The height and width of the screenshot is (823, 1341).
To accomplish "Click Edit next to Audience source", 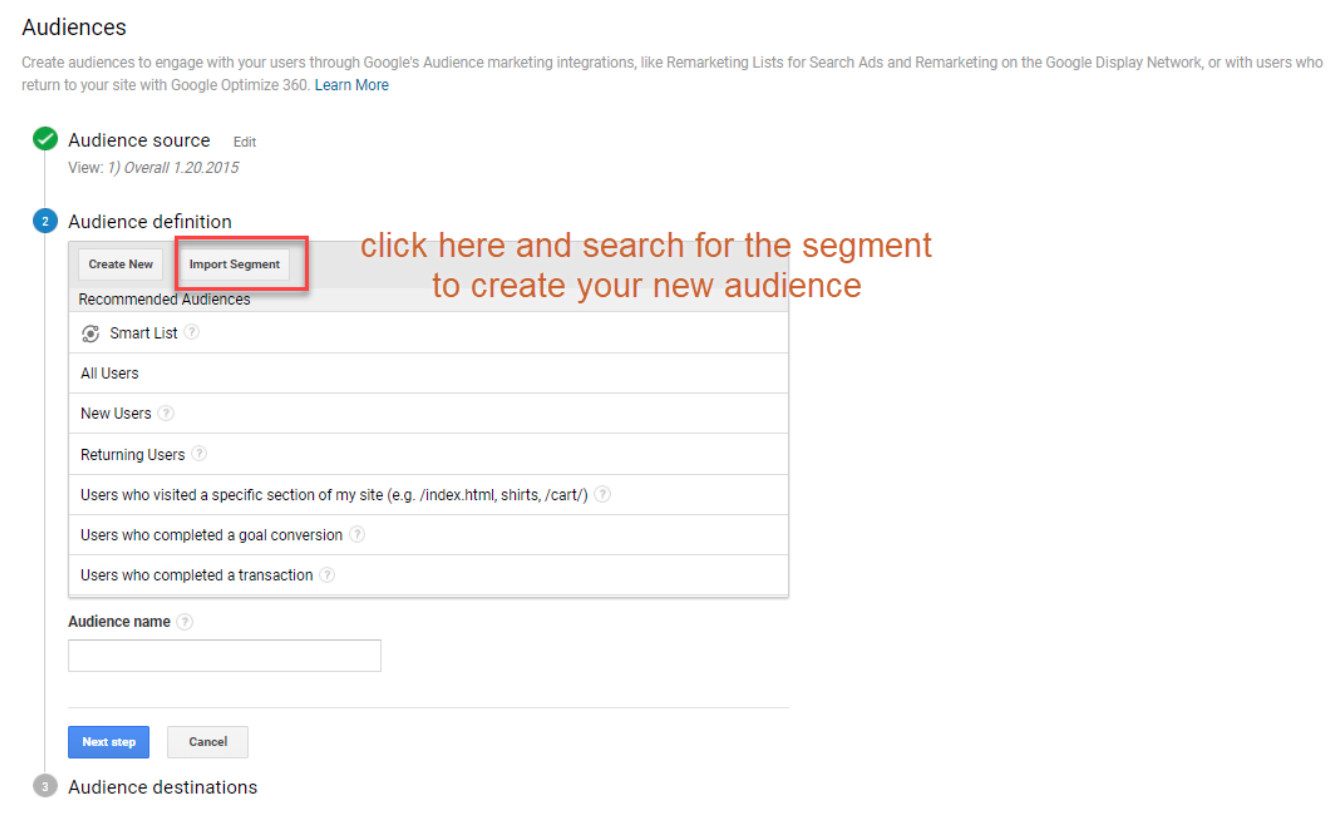I will coord(244,142).
